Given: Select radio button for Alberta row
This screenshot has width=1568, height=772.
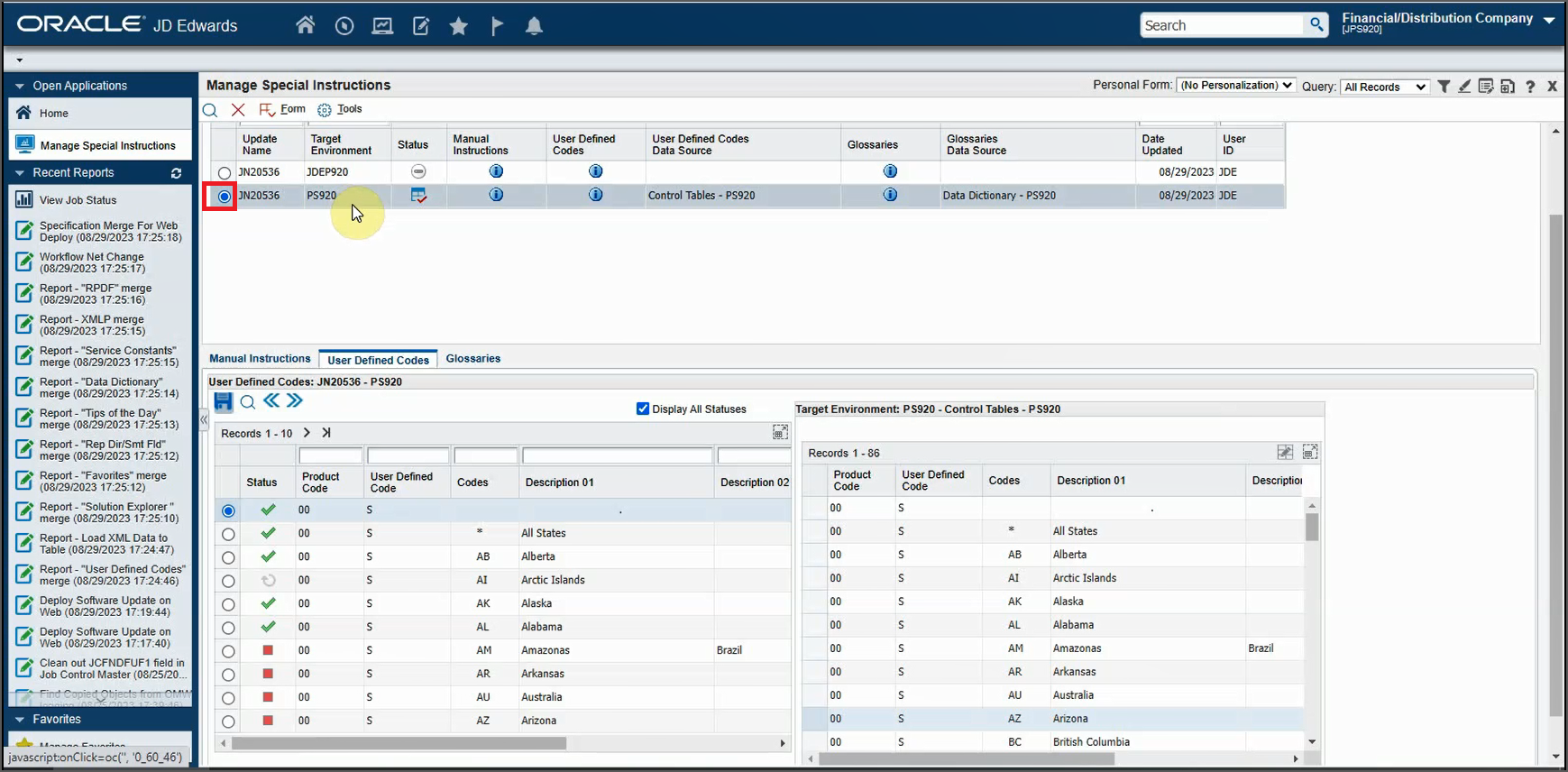Looking at the screenshot, I should coord(228,558).
